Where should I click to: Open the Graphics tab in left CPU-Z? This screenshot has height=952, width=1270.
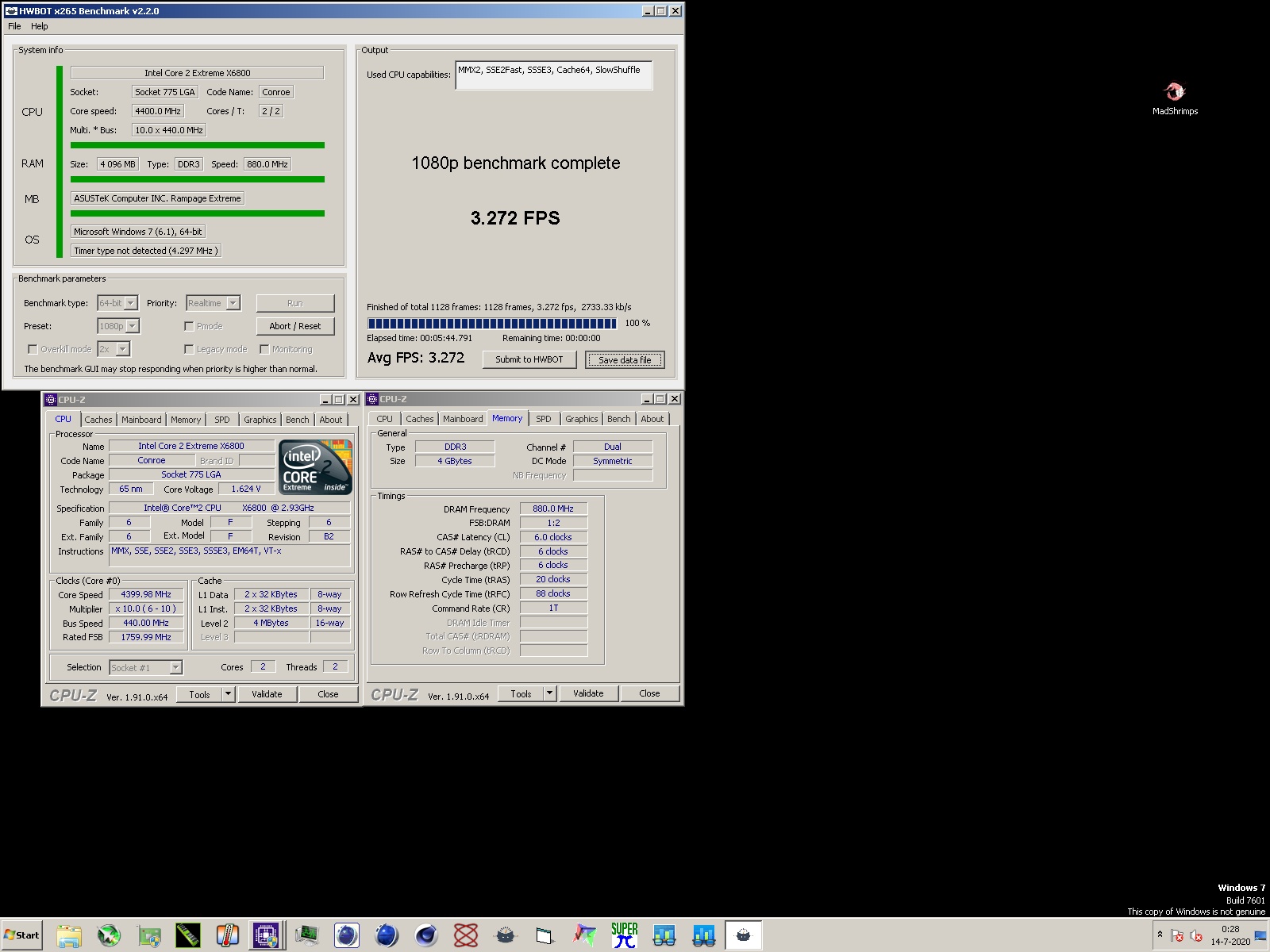coord(260,420)
